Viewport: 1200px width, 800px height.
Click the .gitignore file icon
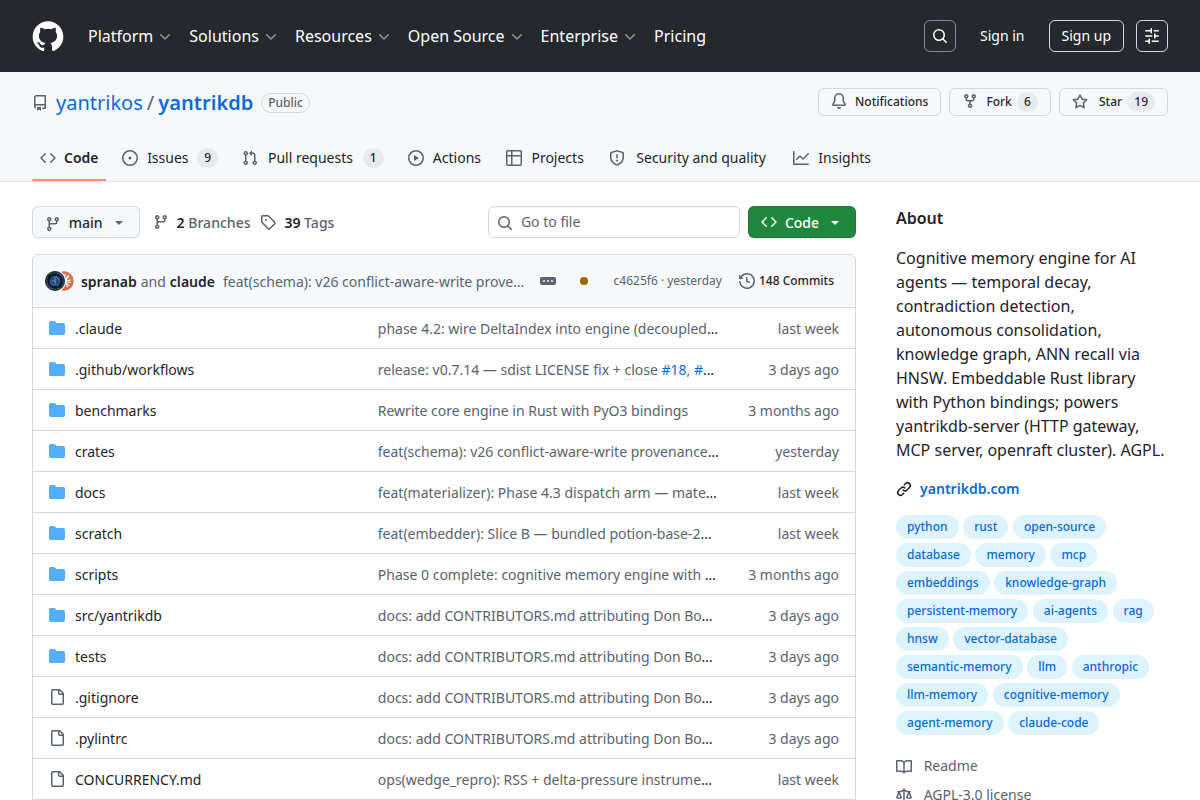tap(57, 698)
